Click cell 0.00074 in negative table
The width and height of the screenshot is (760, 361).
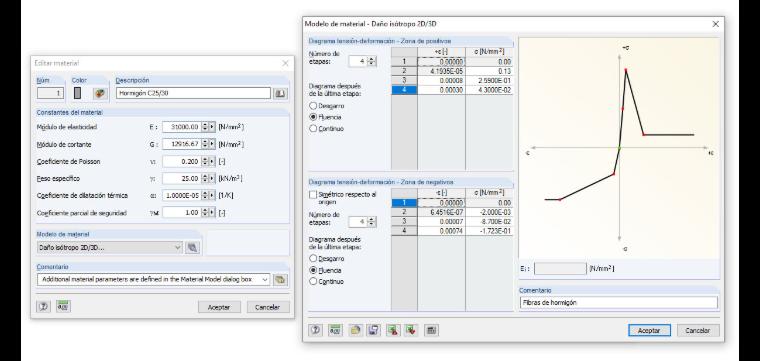click(x=441, y=231)
